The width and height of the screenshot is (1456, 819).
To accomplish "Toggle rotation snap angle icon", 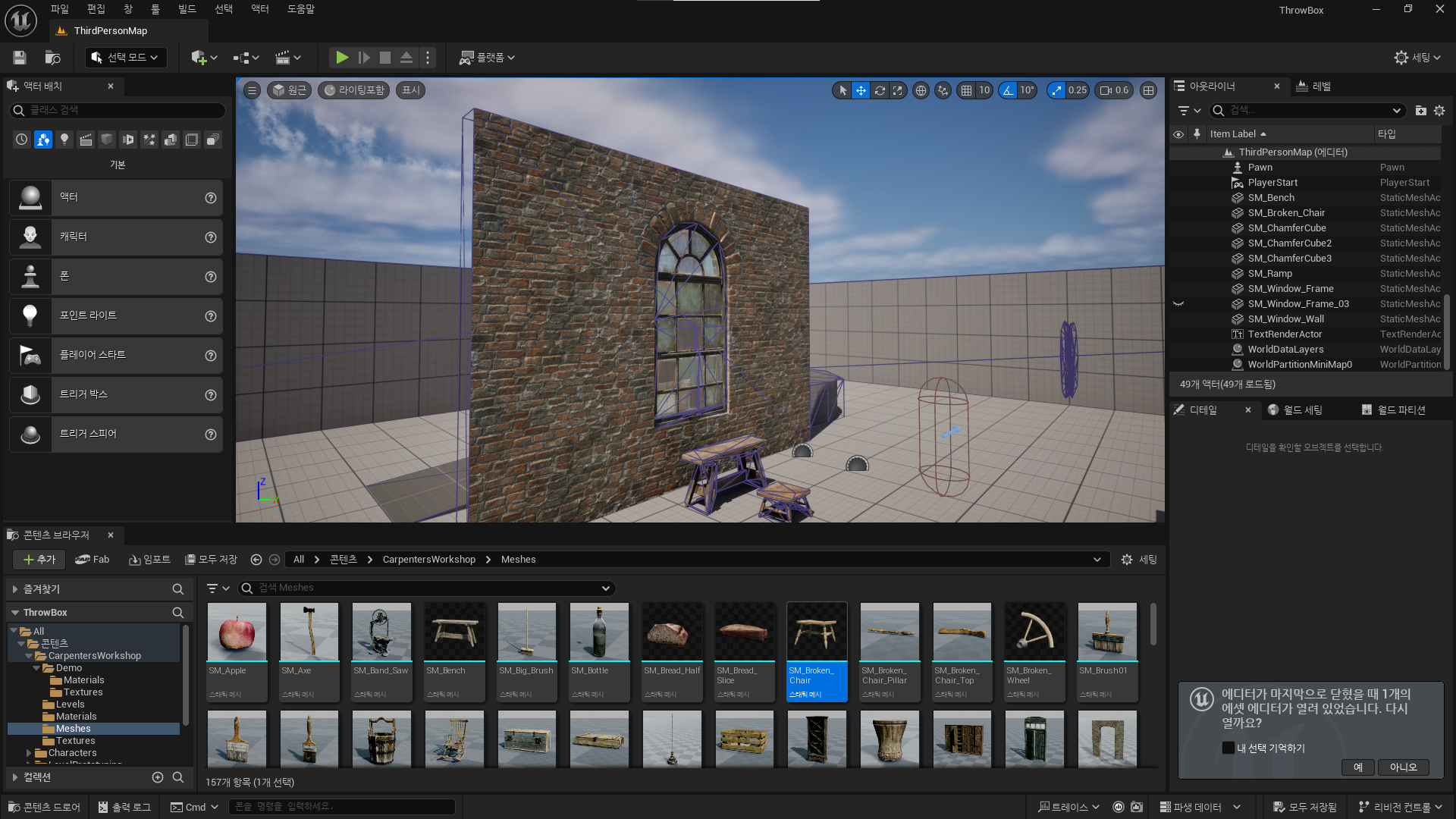I will (x=1008, y=90).
